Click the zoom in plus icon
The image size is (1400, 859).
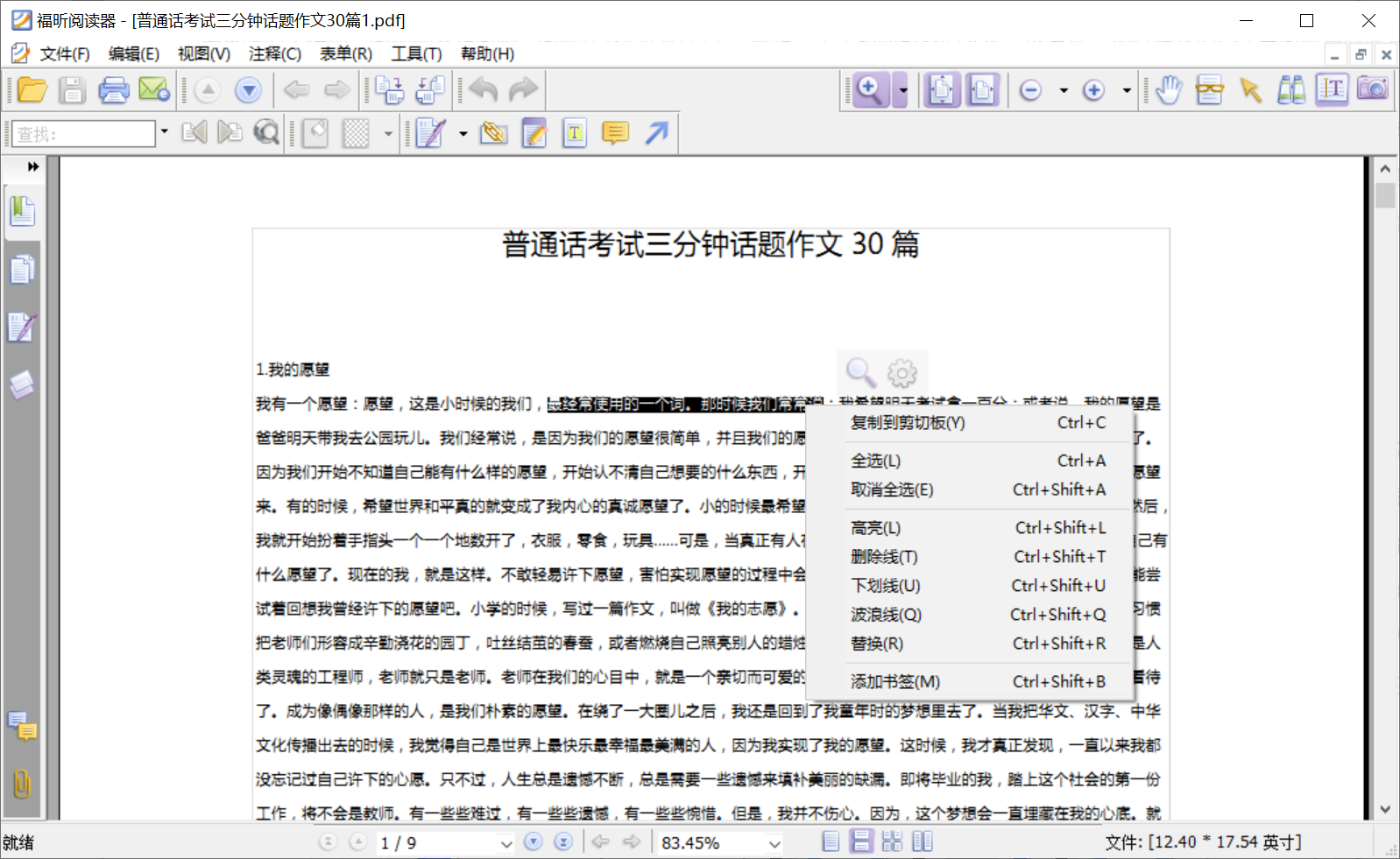click(1093, 90)
